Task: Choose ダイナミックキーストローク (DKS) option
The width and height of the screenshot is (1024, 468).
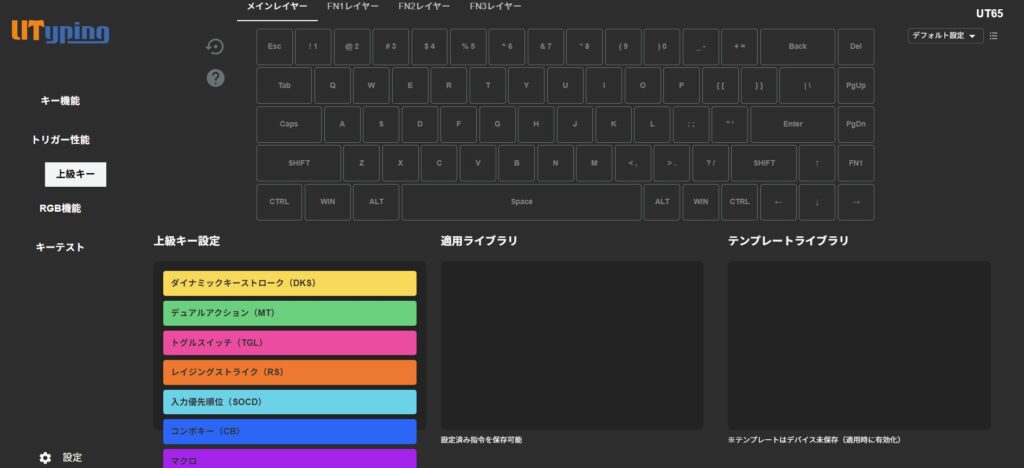Action: (x=289, y=283)
